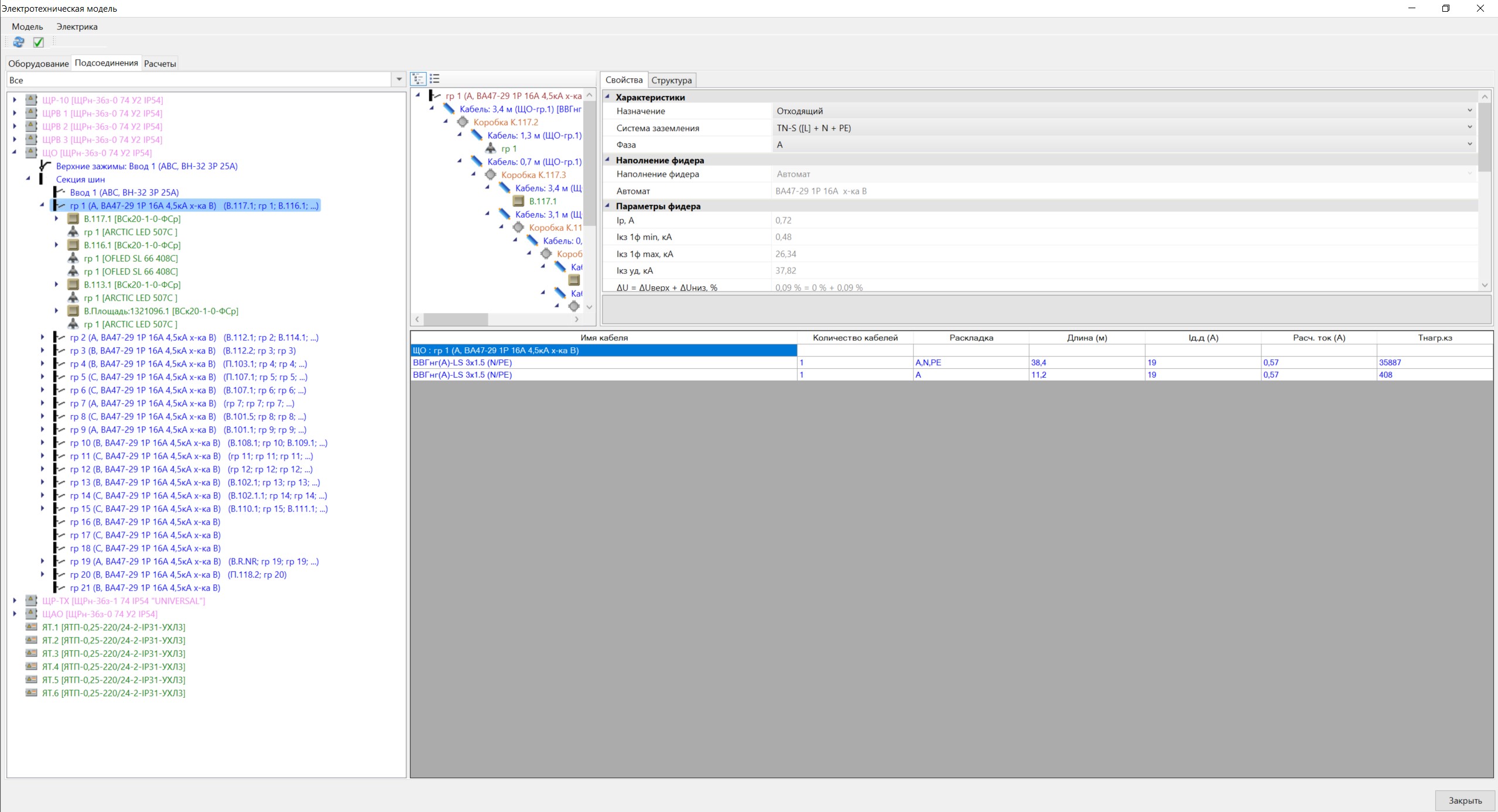Switch to tree view mode icon

pyautogui.click(x=418, y=79)
